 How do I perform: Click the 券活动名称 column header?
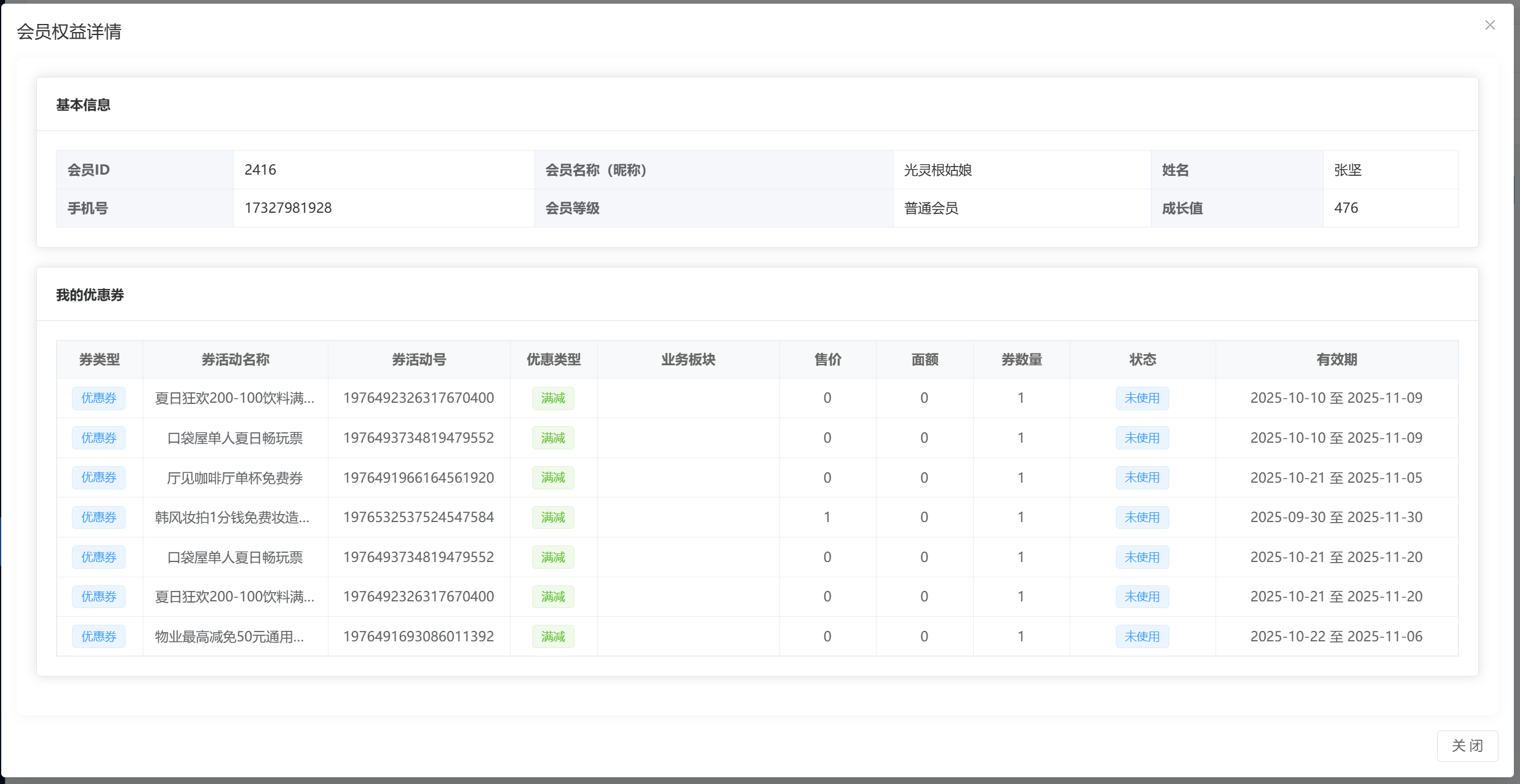coord(235,360)
